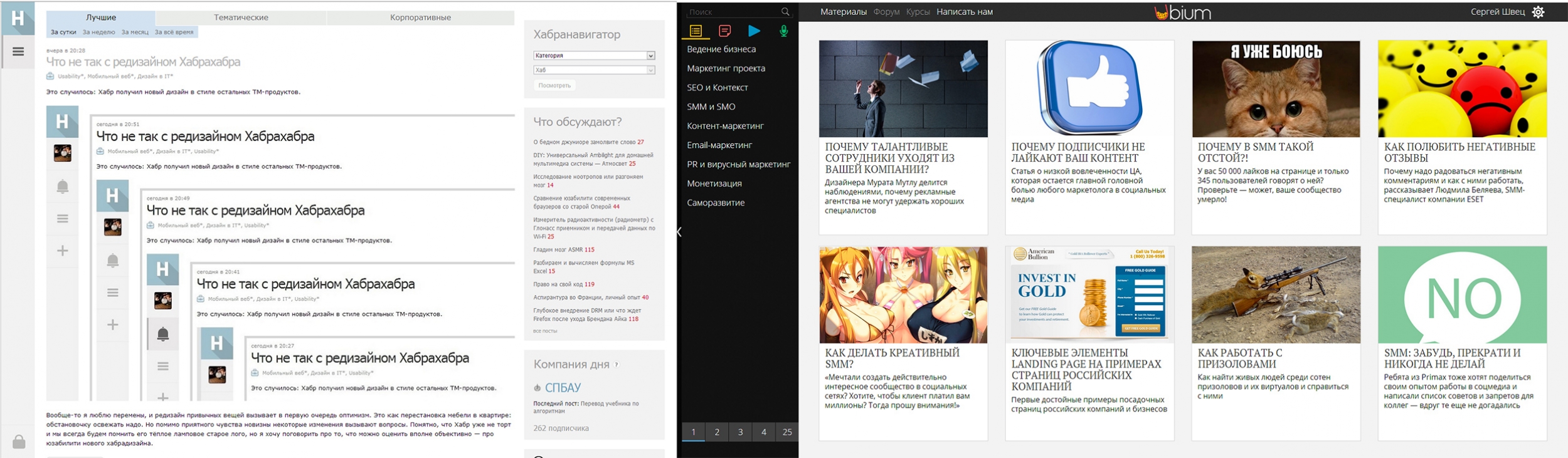Click the question mark beside Компания дня
Screen dimensions: 1568x458
tap(617, 365)
